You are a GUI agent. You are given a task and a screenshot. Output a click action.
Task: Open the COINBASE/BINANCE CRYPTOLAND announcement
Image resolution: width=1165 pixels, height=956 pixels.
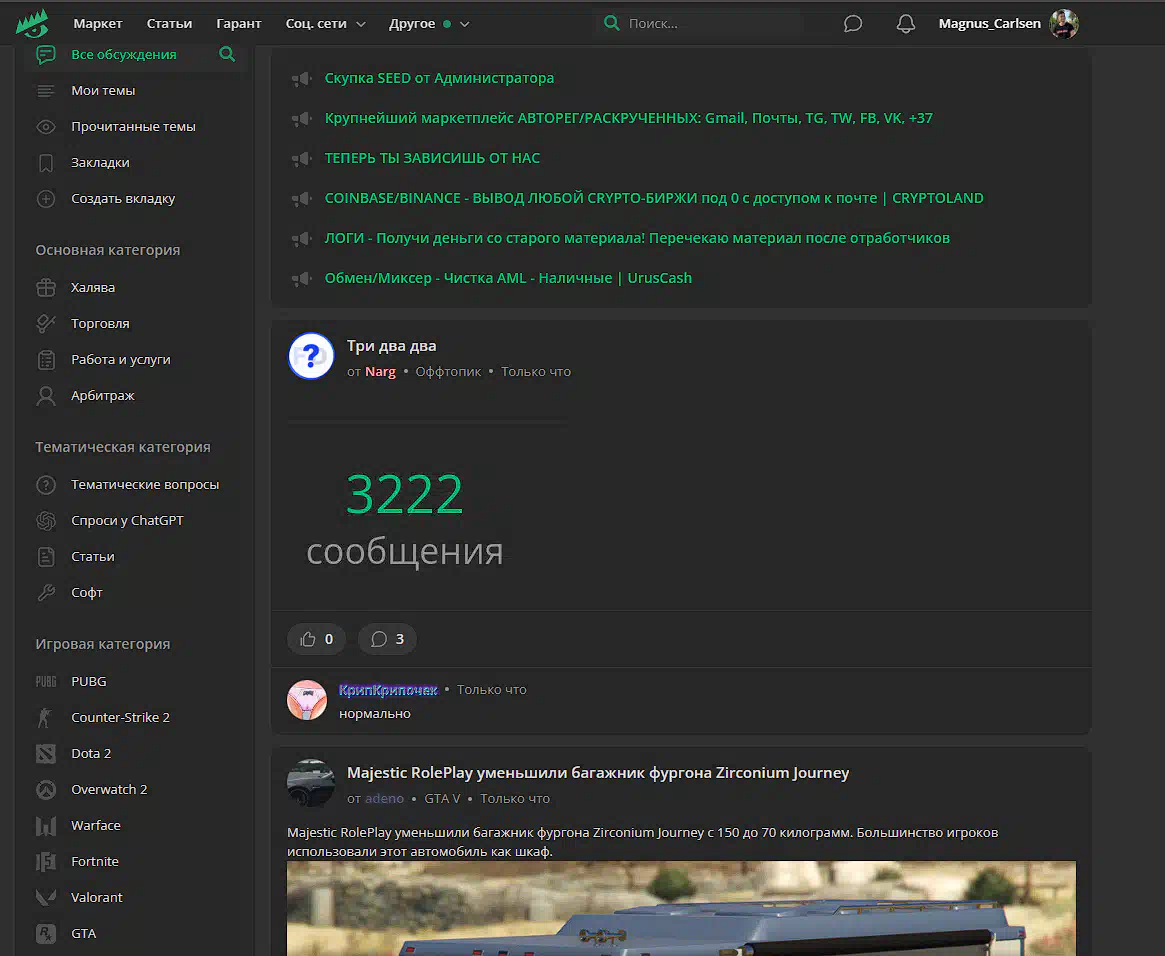coord(654,198)
